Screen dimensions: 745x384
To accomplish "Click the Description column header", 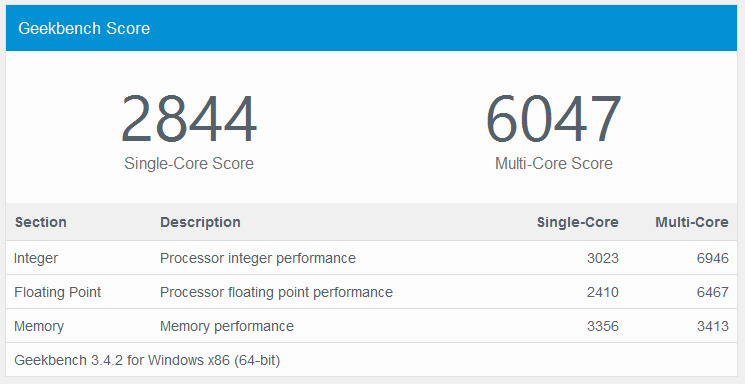I will [x=200, y=222].
